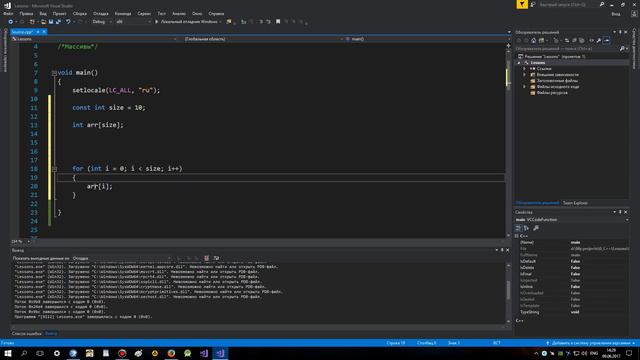Click the setlocale code line

116,90
